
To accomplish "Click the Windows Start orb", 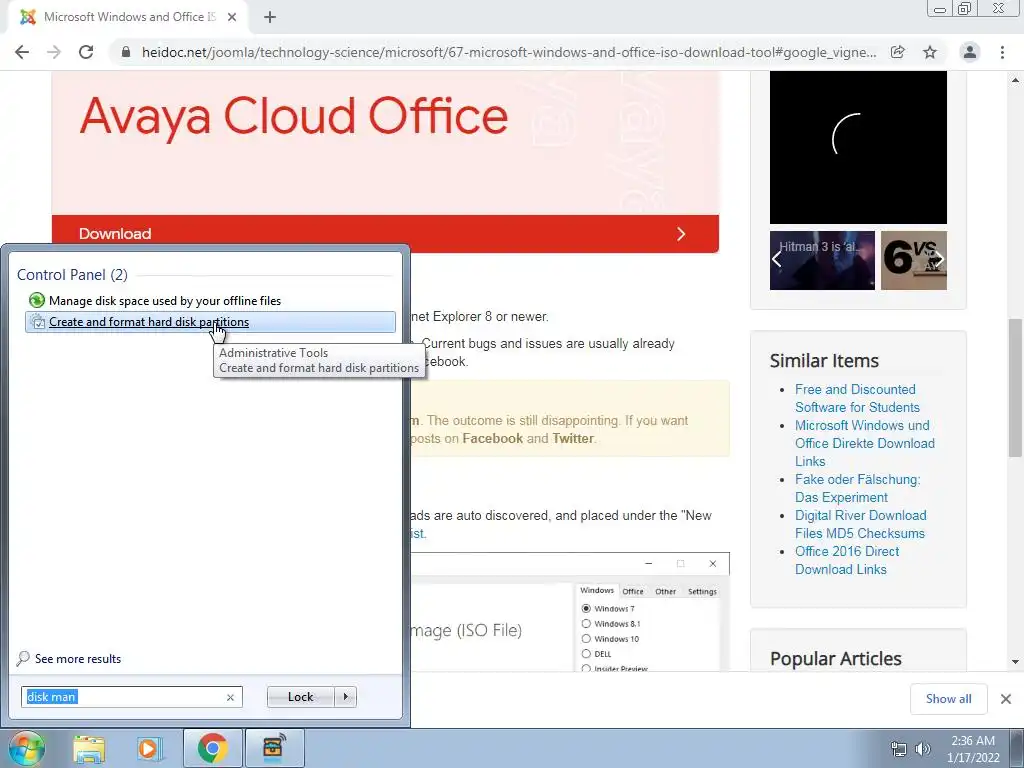I will coord(26,748).
